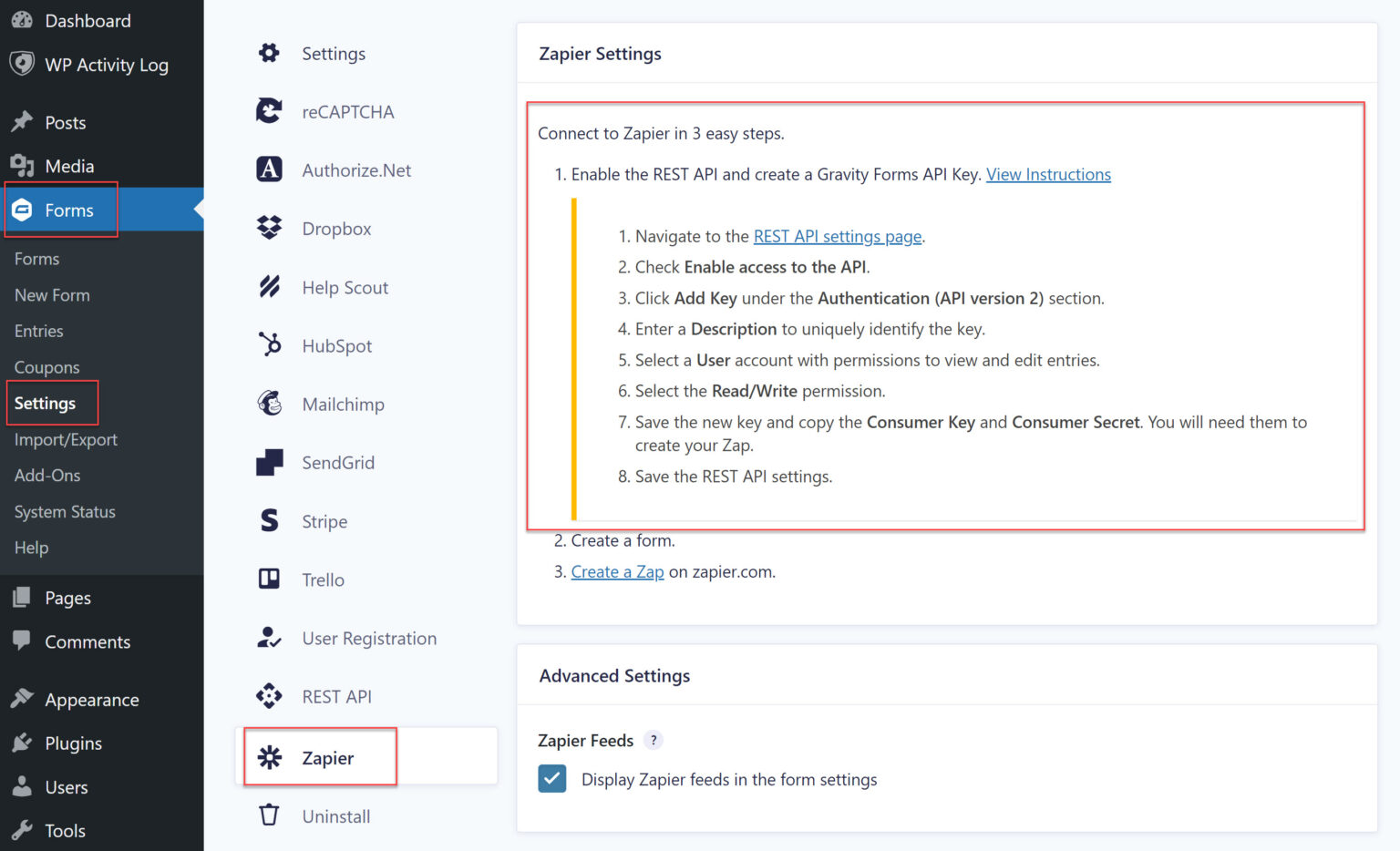Select the SendGrid icon

point(269,462)
